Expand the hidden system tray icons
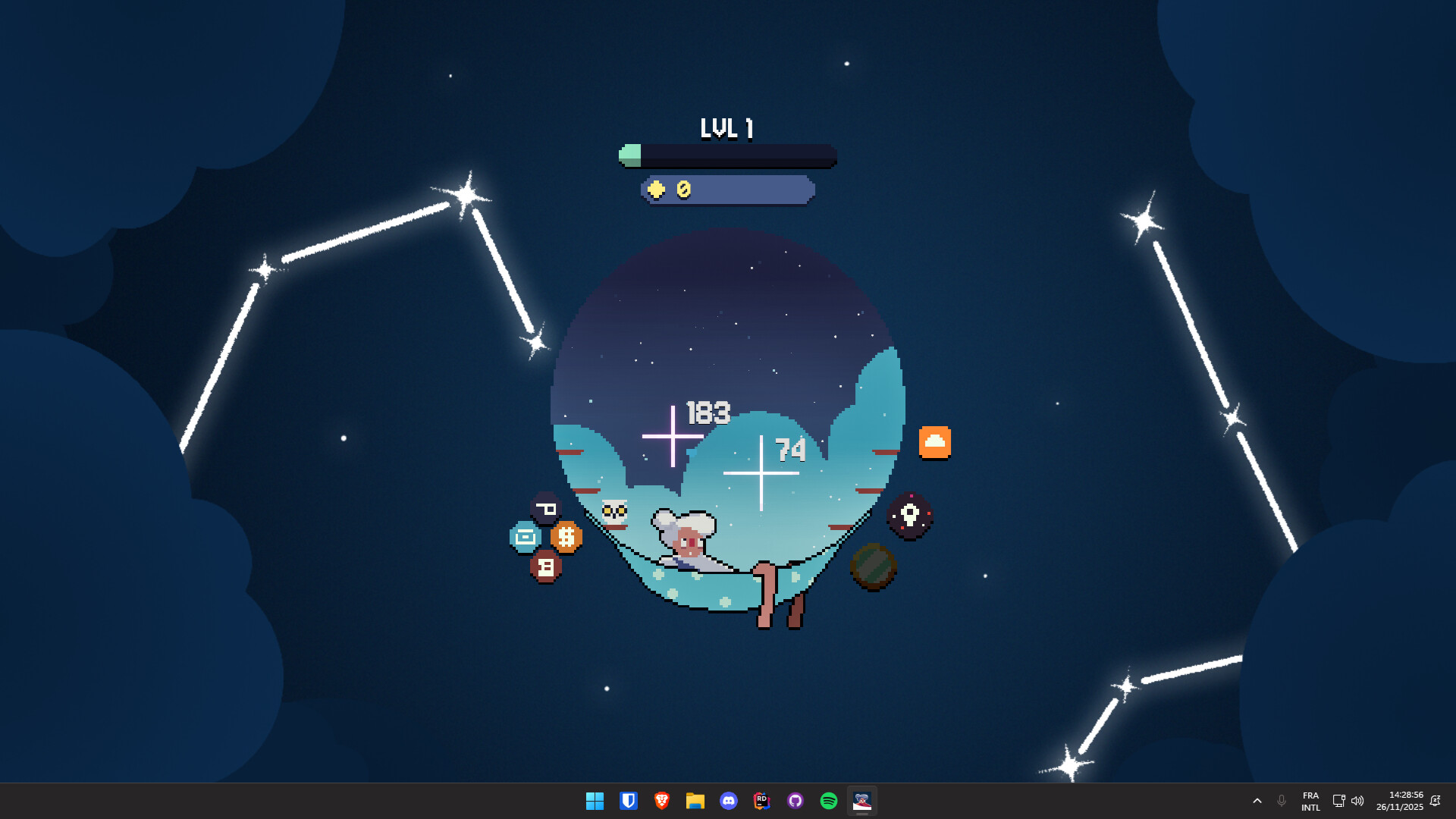This screenshot has height=819, width=1456. [x=1257, y=801]
